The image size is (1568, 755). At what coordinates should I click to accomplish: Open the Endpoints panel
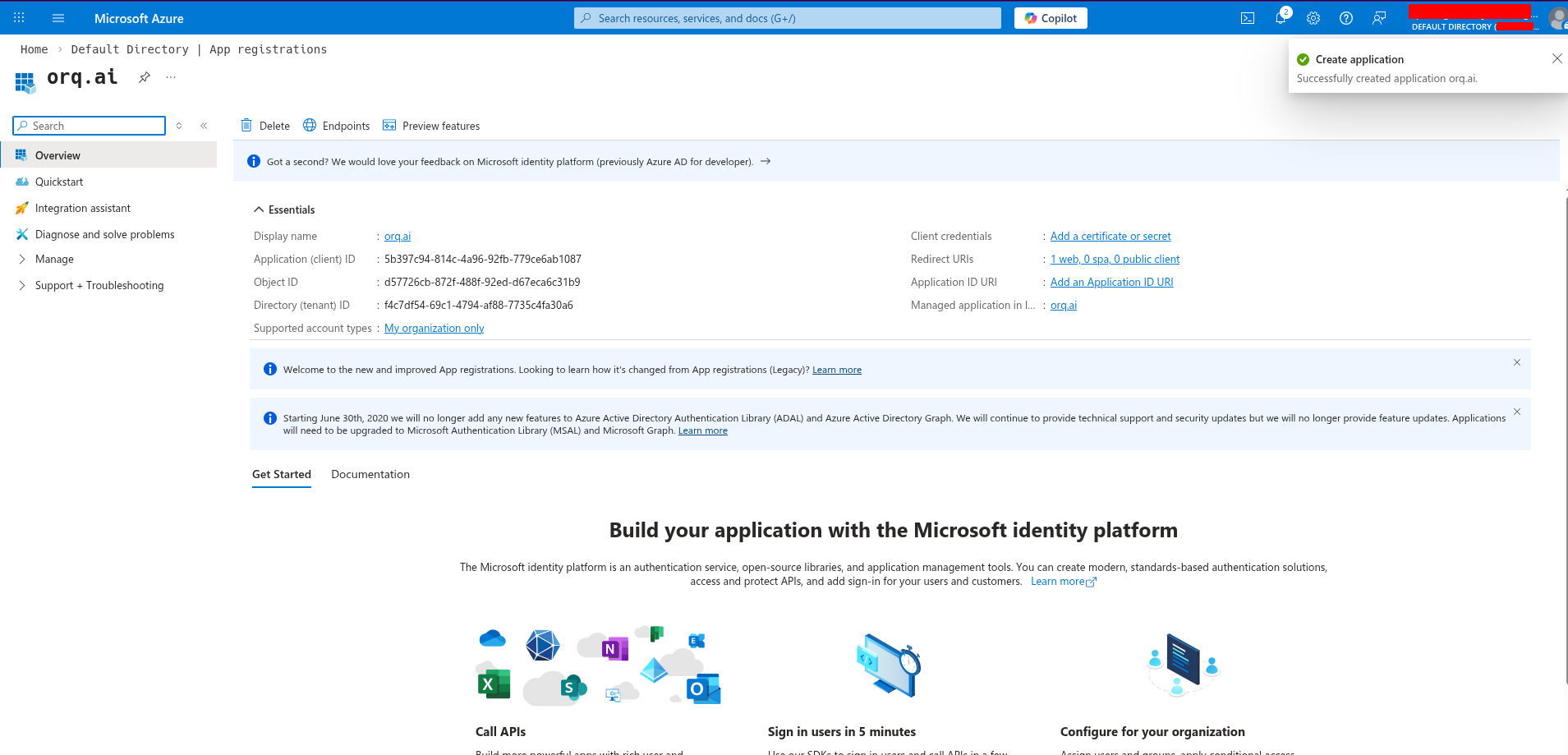[x=336, y=125]
